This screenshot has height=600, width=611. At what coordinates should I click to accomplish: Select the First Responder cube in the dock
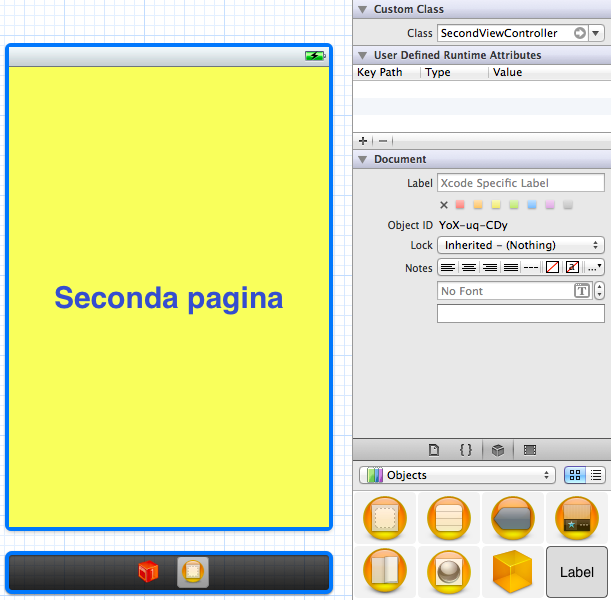pos(148,572)
